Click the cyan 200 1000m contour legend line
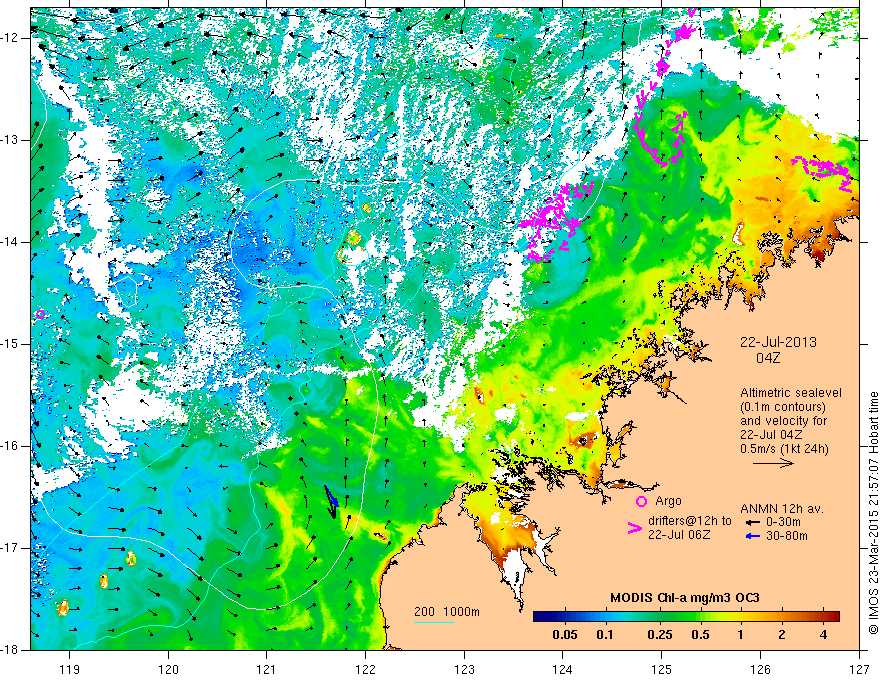Image resolution: width=880 pixels, height=680 pixels. point(433,622)
